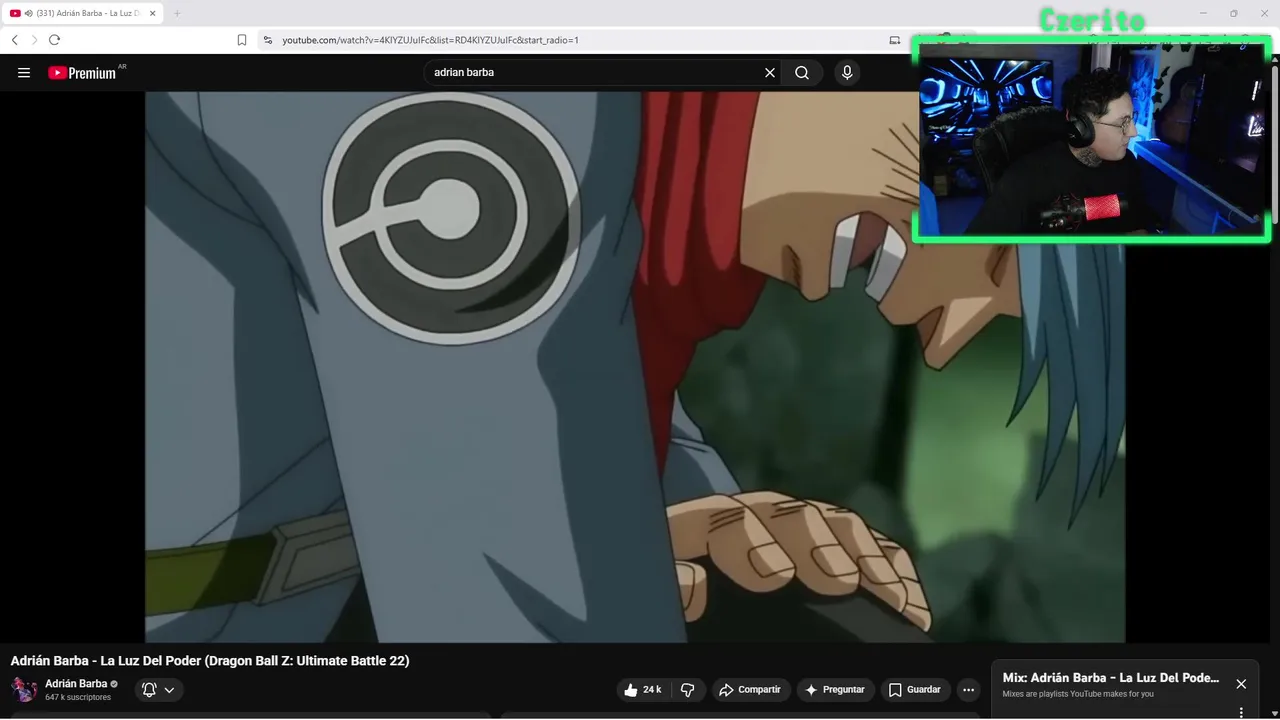Click the Mix: Adrián Barba playlist title

click(1110, 678)
